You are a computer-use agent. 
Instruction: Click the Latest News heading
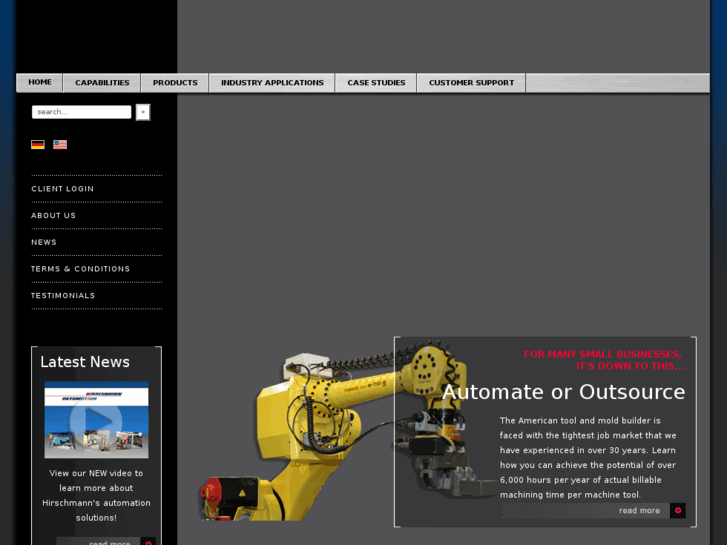click(85, 362)
